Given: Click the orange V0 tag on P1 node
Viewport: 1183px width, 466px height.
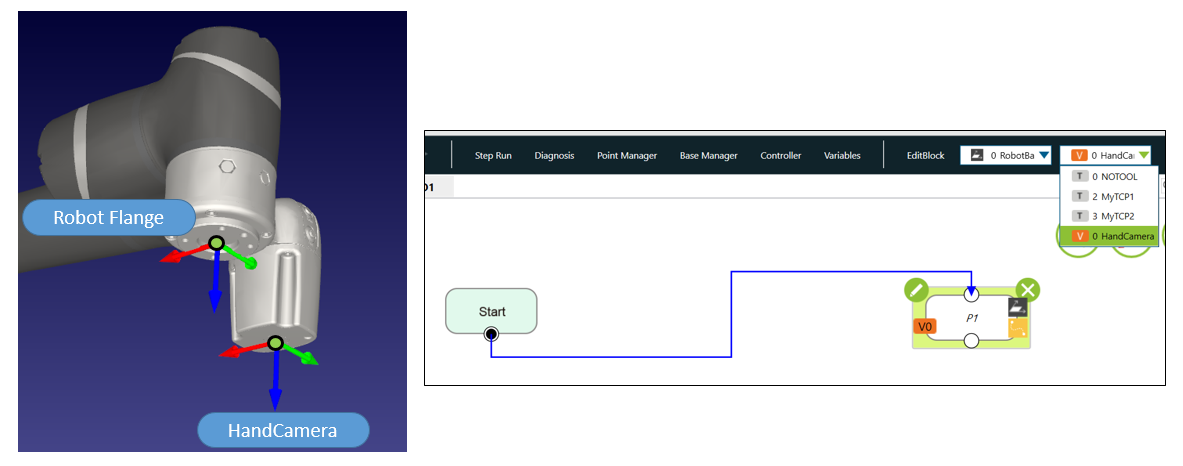Looking at the screenshot, I should [925, 326].
